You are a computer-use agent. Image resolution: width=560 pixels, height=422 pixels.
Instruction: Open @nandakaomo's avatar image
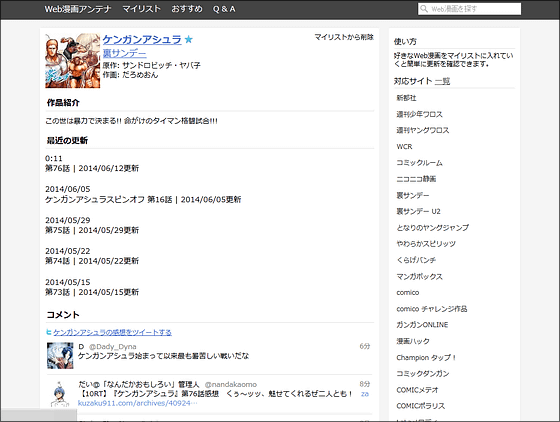pos(60,394)
